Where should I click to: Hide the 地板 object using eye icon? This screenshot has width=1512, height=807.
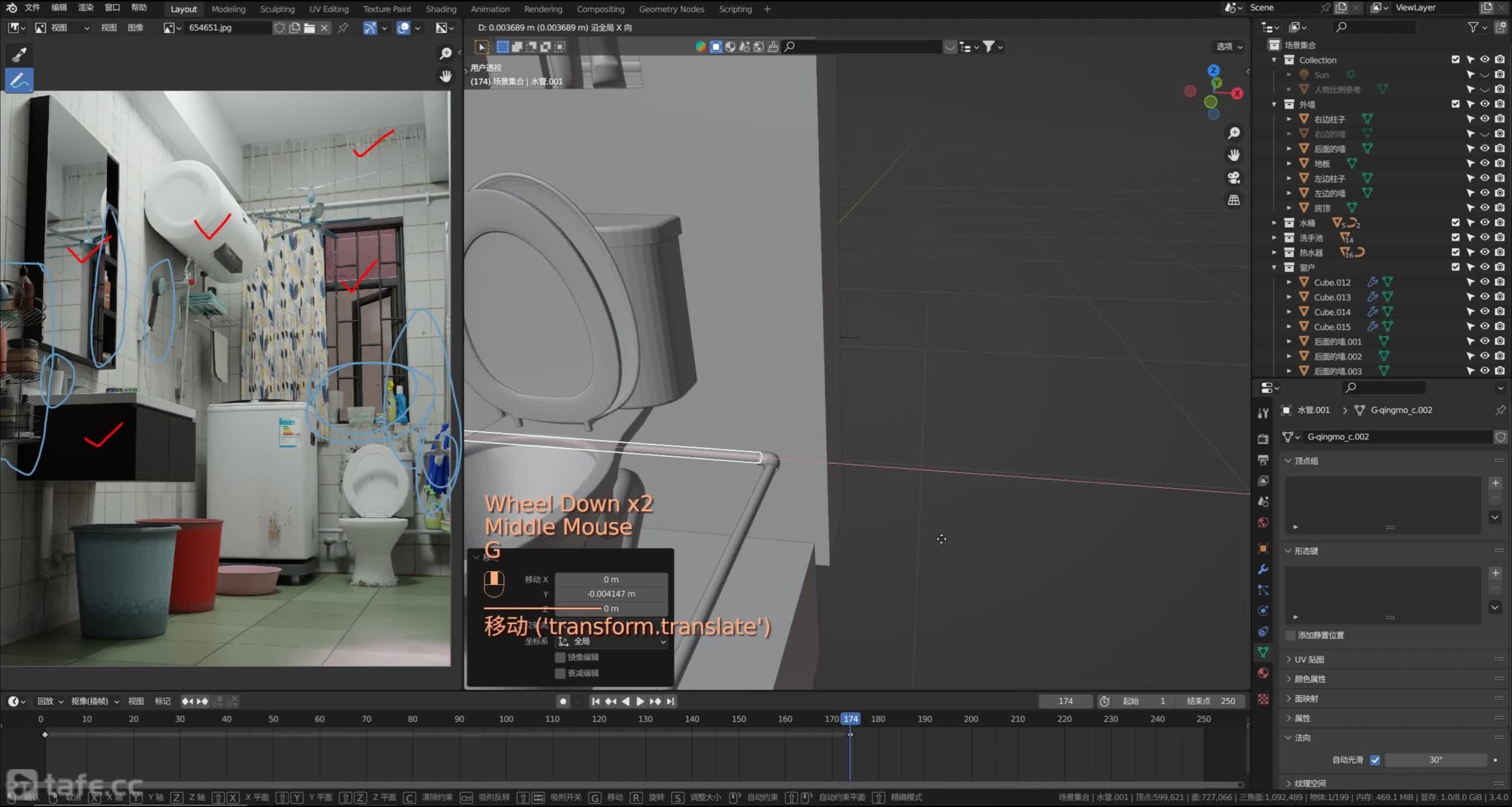pyautogui.click(x=1485, y=163)
